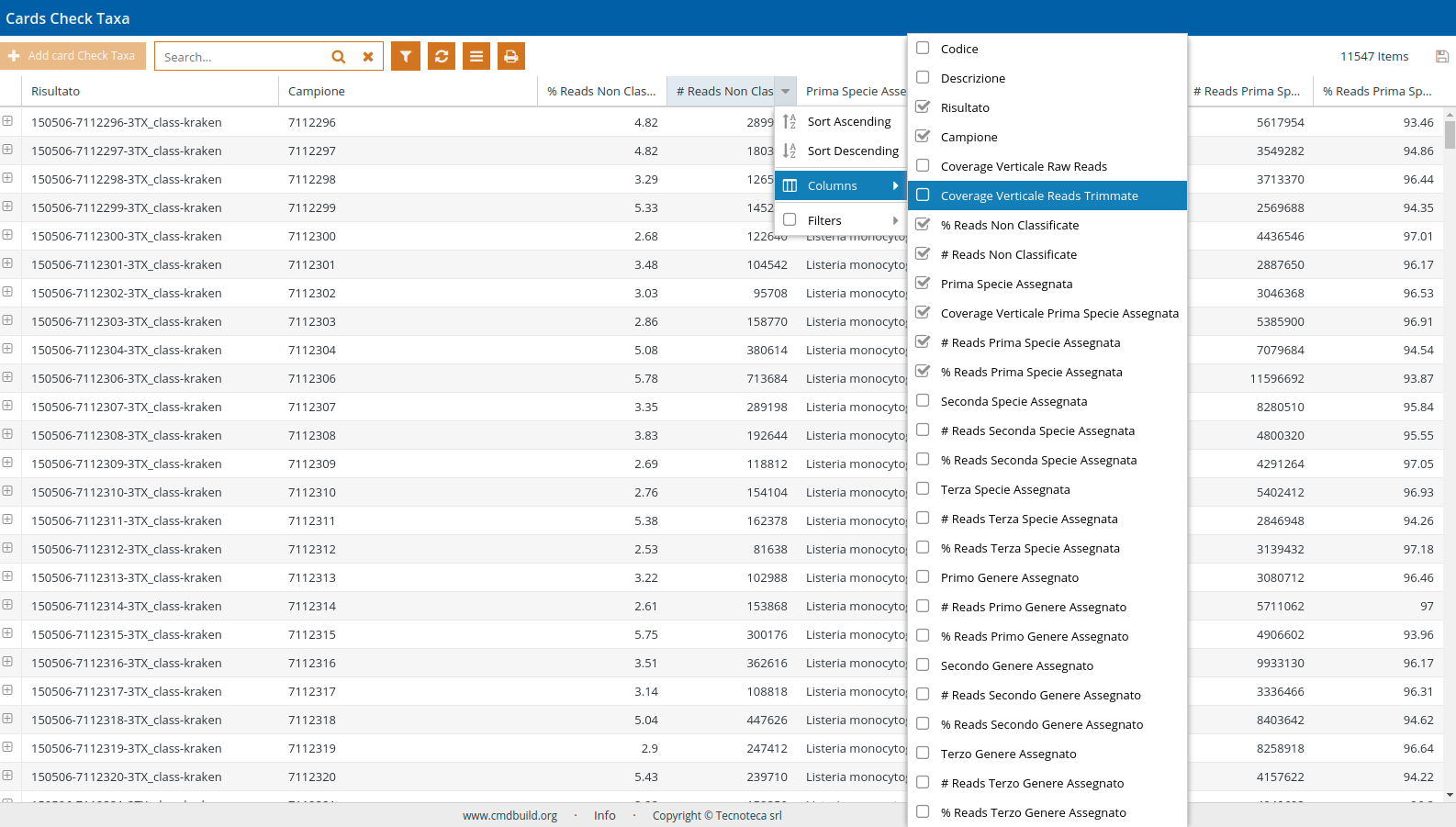
Task: Select Sort Descending from the menu
Action: (x=852, y=151)
